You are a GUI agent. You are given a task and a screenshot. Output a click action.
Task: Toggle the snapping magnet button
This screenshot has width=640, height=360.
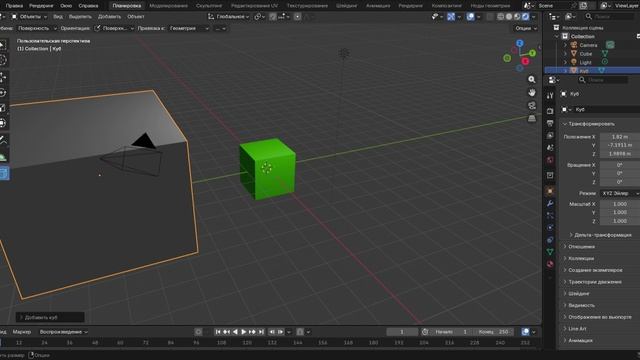(x=273, y=17)
